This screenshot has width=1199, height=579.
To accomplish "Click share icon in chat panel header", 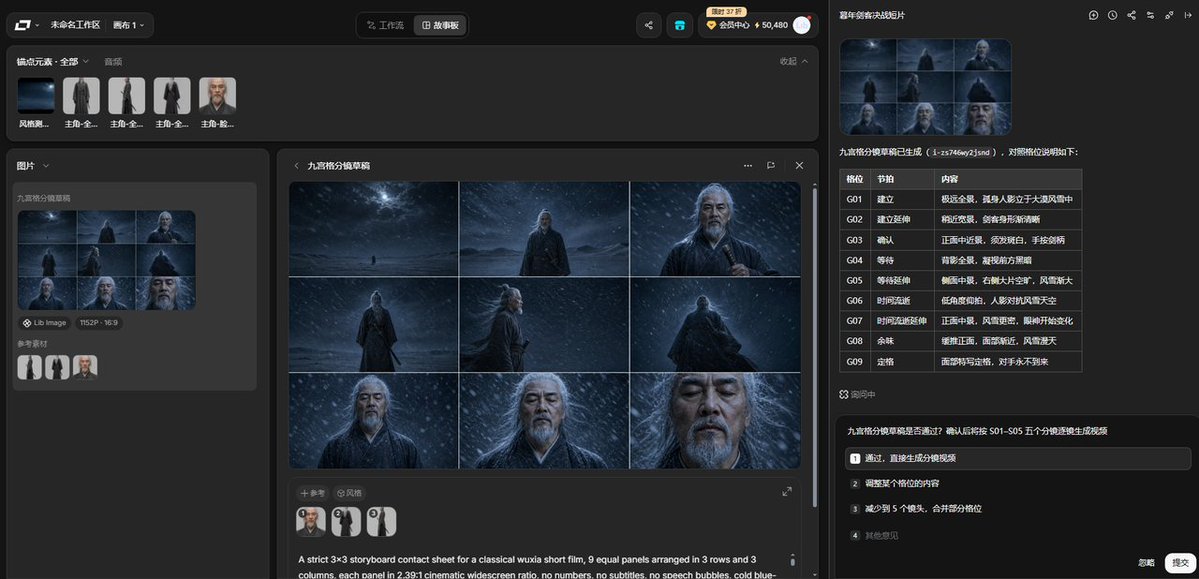I will 1131,15.
